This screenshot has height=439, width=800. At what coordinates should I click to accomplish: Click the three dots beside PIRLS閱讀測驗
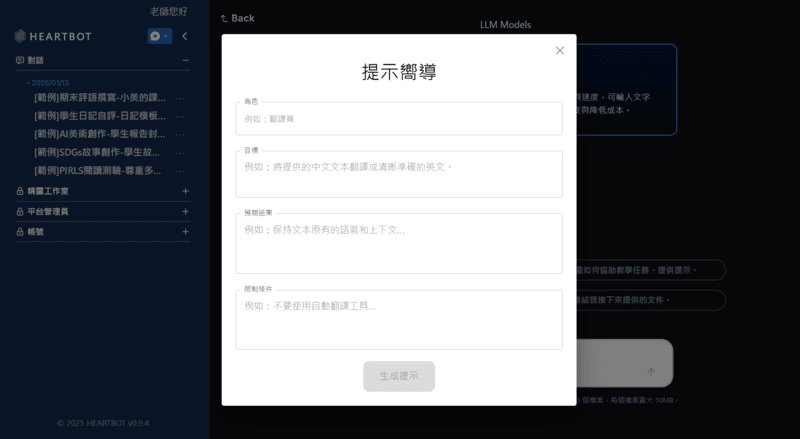(x=180, y=171)
